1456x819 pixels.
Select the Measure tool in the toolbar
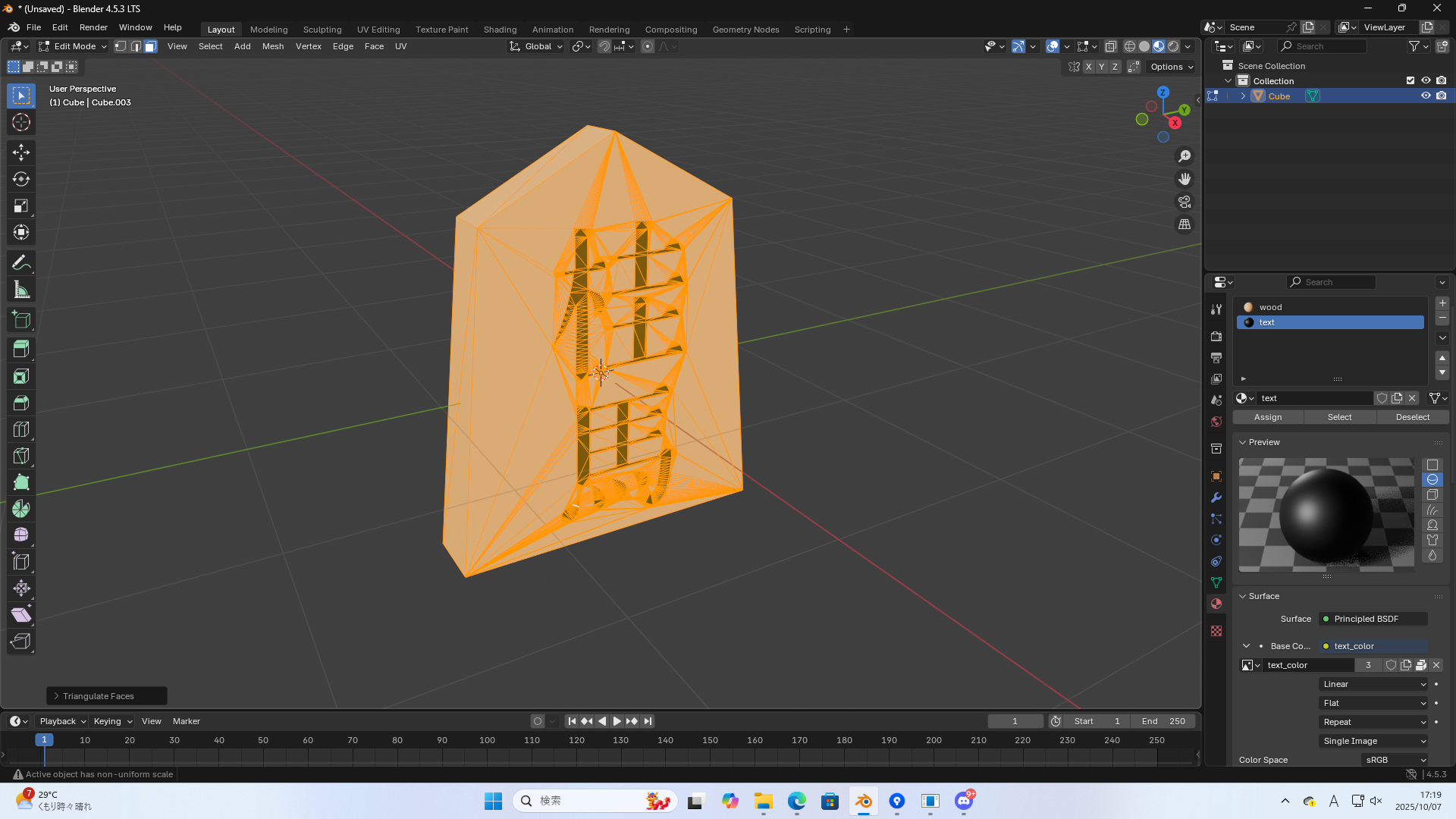(x=20, y=289)
